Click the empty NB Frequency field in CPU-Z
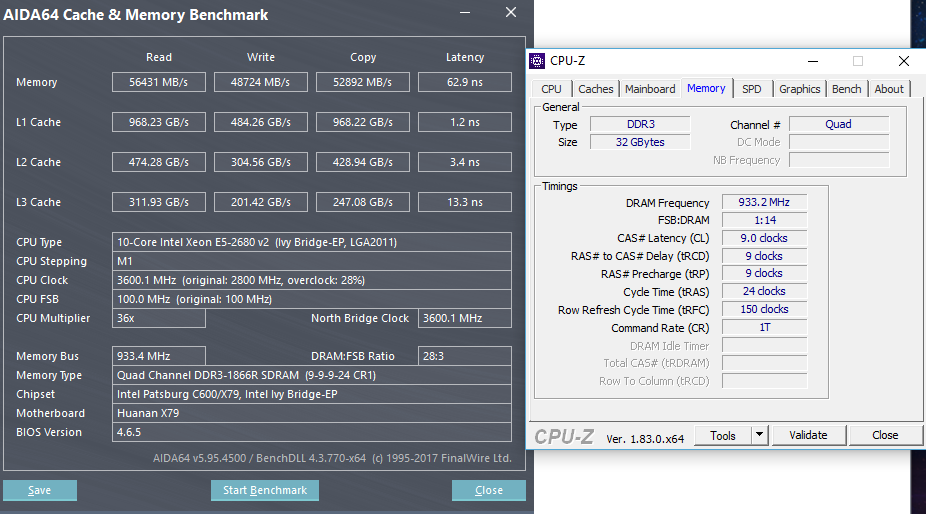 pos(839,160)
